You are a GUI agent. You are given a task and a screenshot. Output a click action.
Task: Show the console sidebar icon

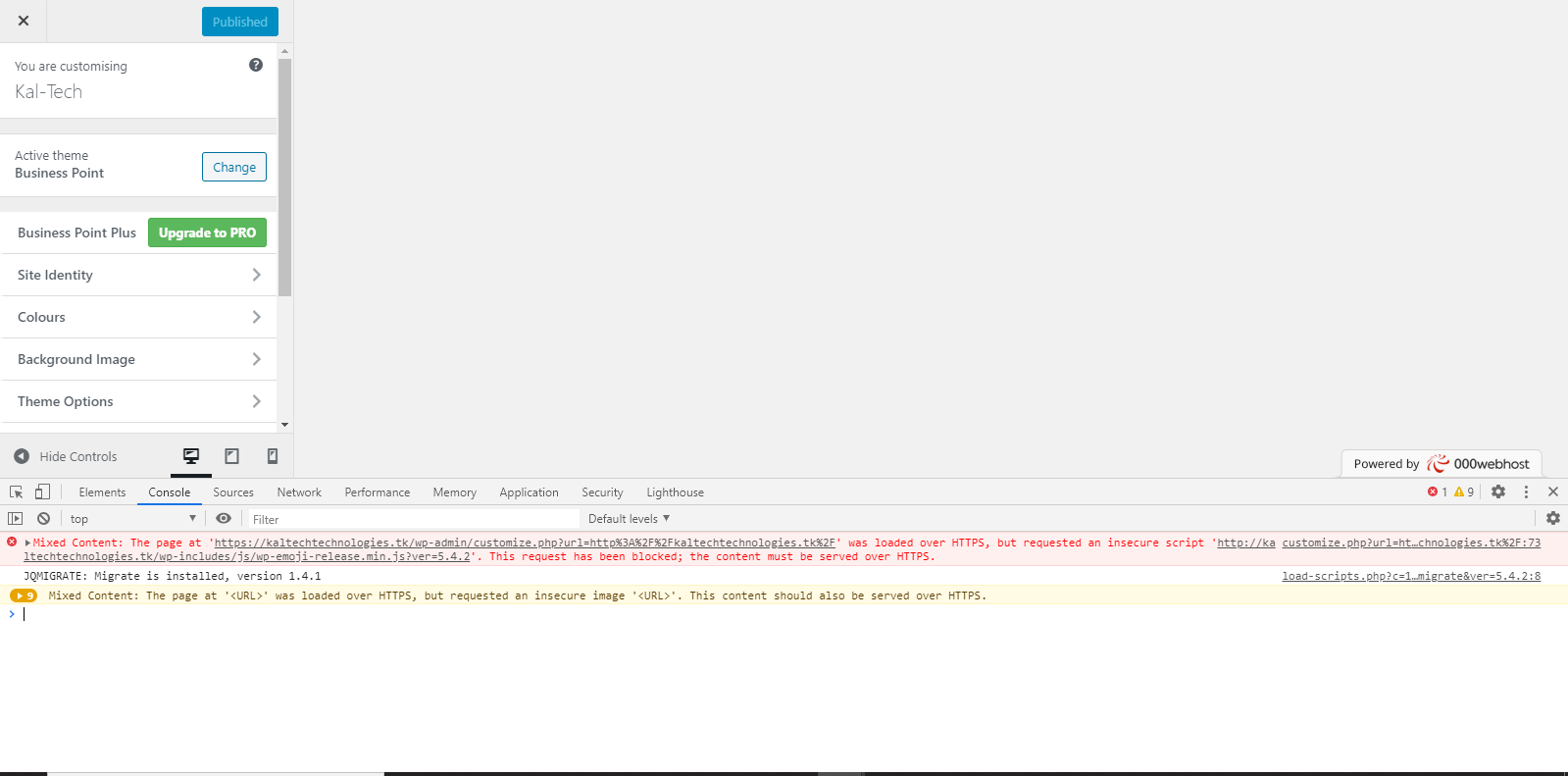click(16, 518)
